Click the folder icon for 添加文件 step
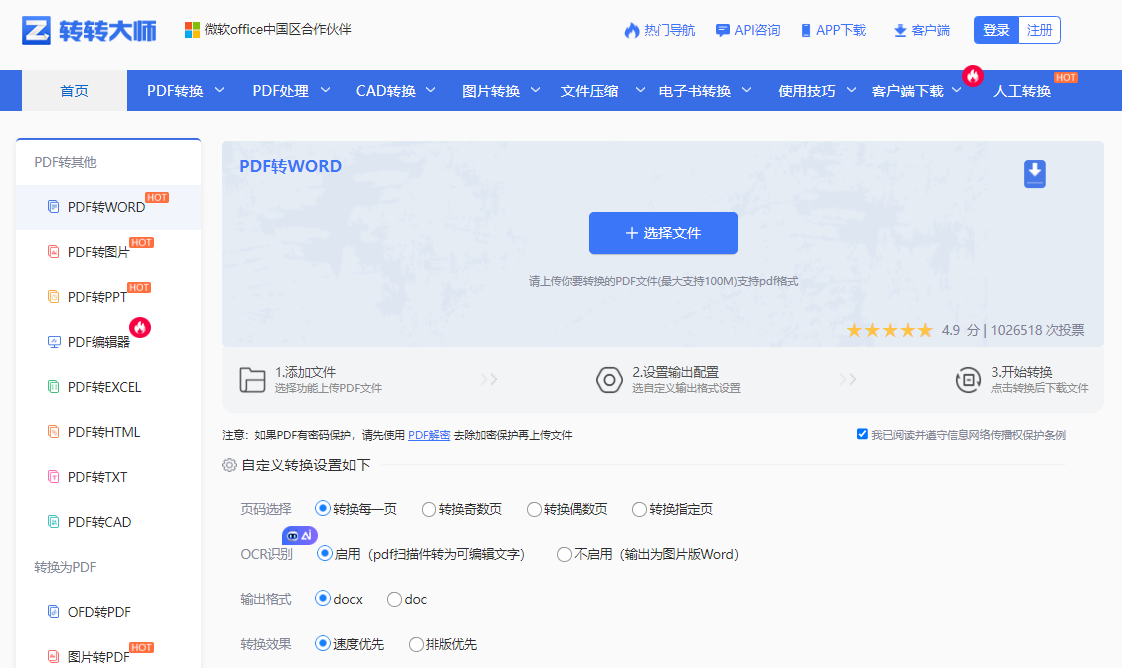Image resolution: width=1122 pixels, height=668 pixels. [x=253, y=379]
